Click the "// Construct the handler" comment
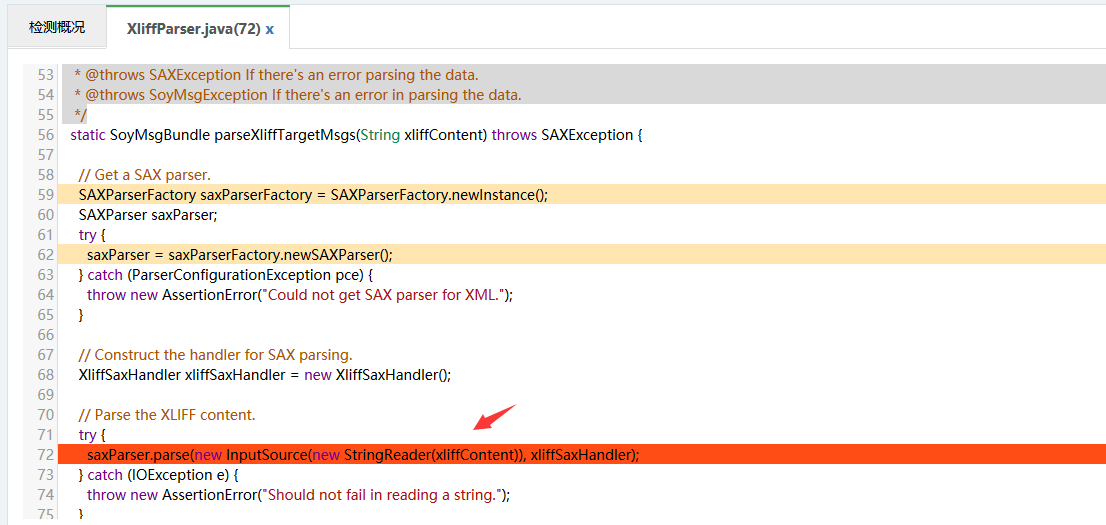Image resolution: width=1106 pixels, height=525 pixels. (x=216, y=354)
